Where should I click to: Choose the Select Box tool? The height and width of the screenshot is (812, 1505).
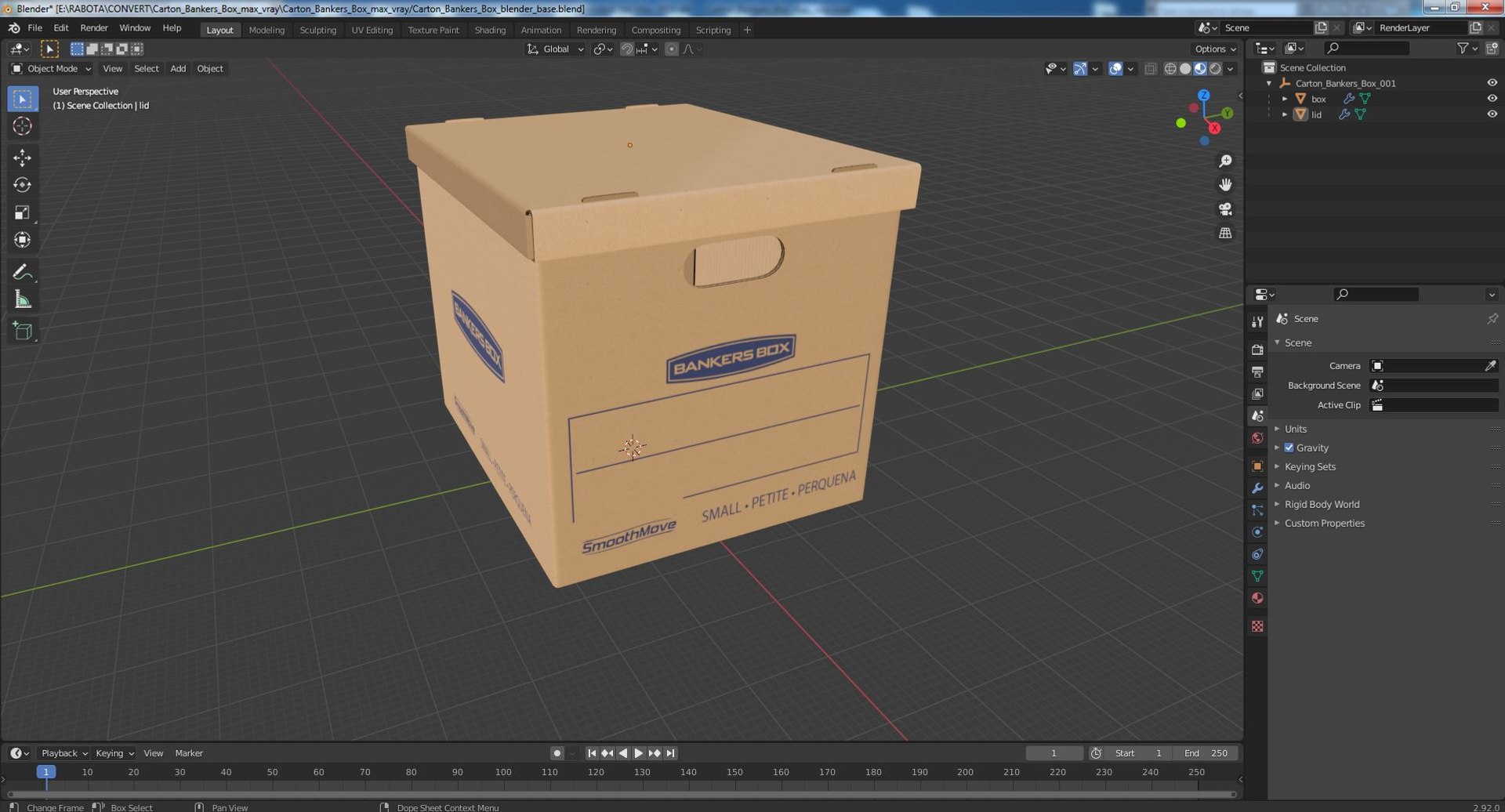point(22,99)
